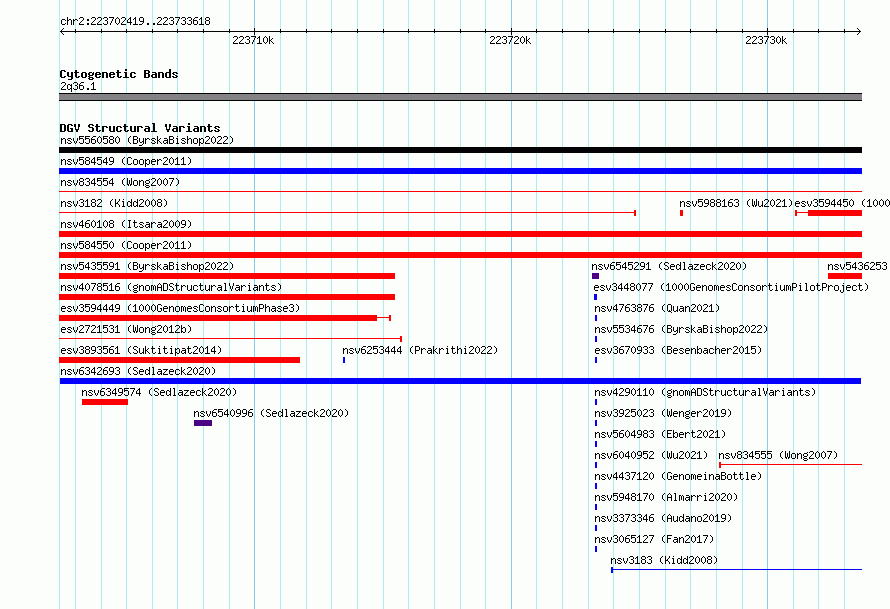The width and height of the screenshot is (890, 609).
Task: Select the blue nsv6342693 variant bar
Action: pyautogui.click(x=460, y=381)
